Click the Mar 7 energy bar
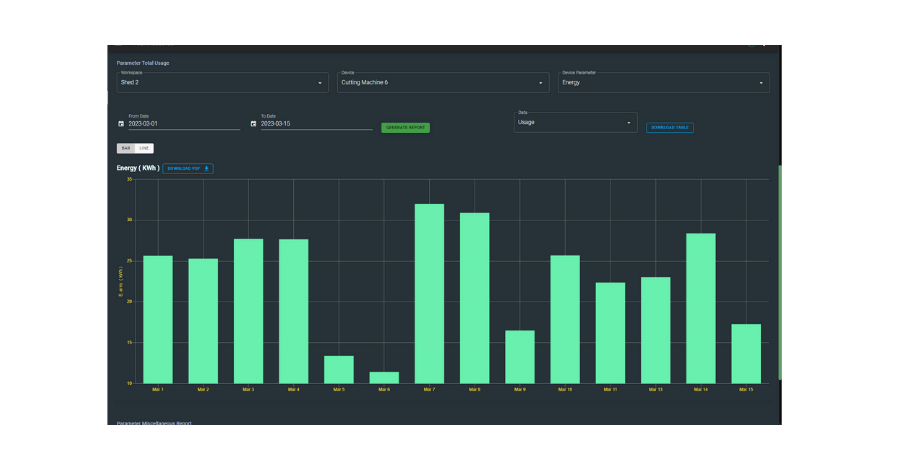Image resolution: width=900 pixels, height=450 pixels. (429, 294)
